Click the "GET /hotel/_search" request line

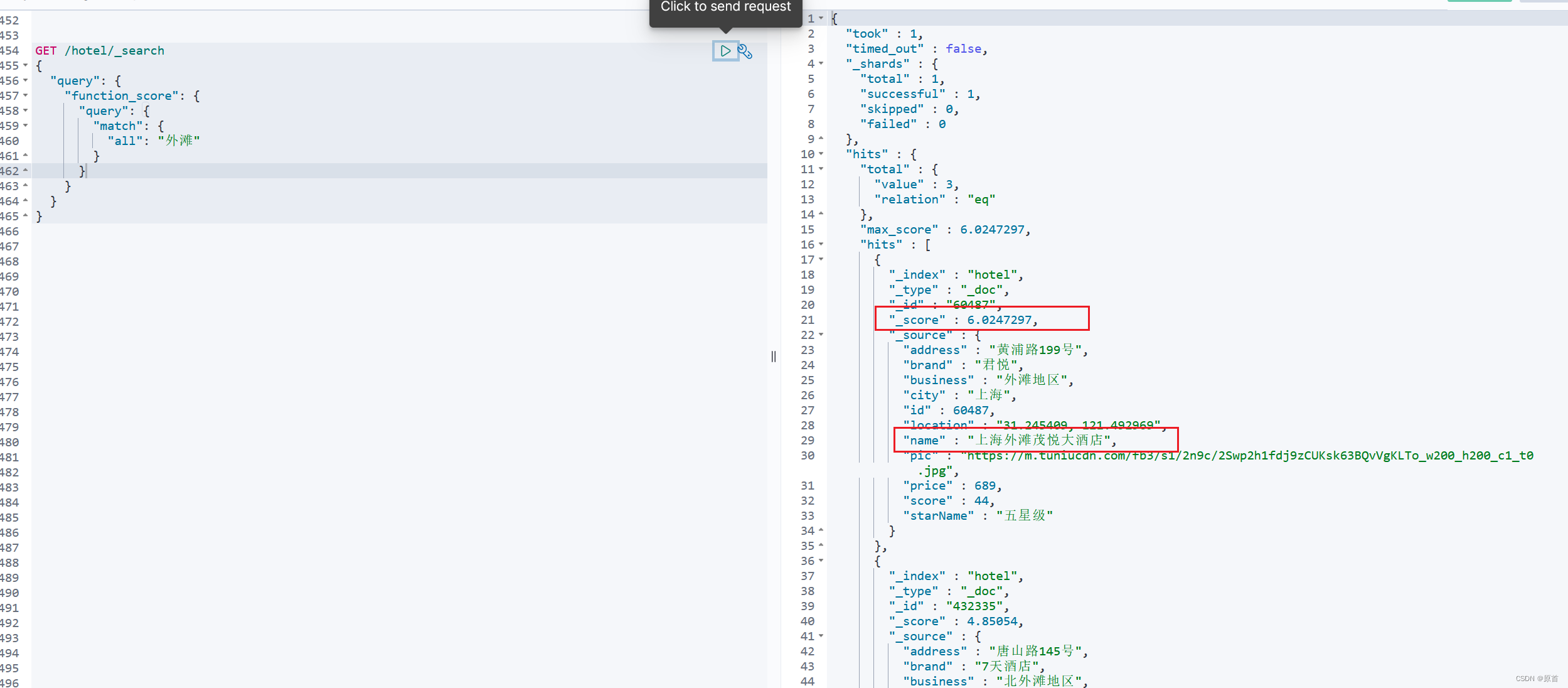click(x=100, y=51)
